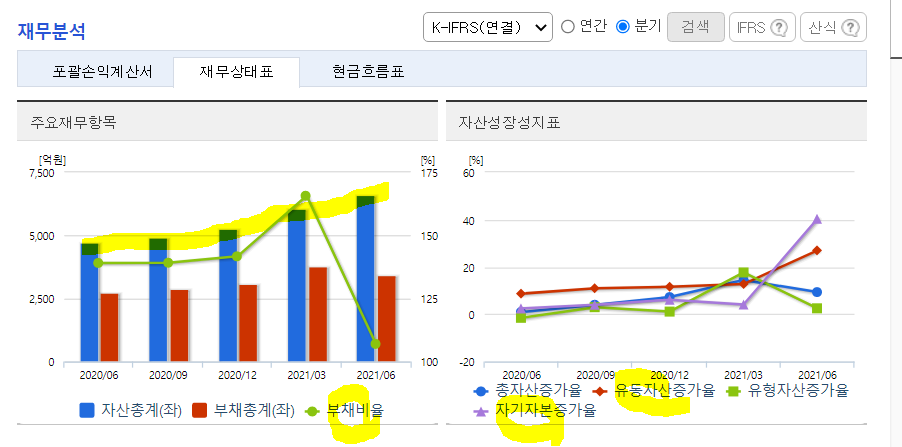Click the 2021/06 blue 자산총계 bar
902x447 pixels.
point(366,279)
